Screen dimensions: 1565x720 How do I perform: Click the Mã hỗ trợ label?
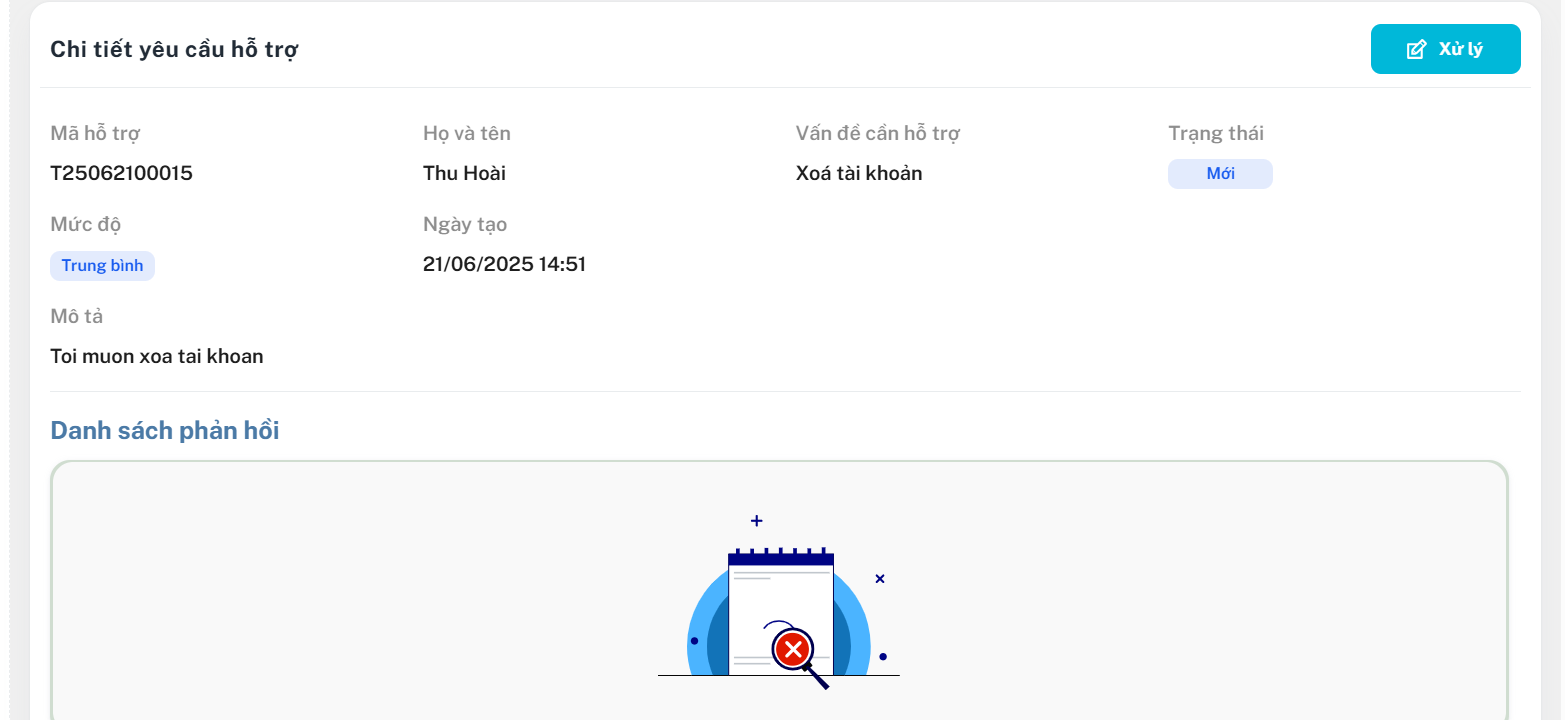(x=95, y=133)
